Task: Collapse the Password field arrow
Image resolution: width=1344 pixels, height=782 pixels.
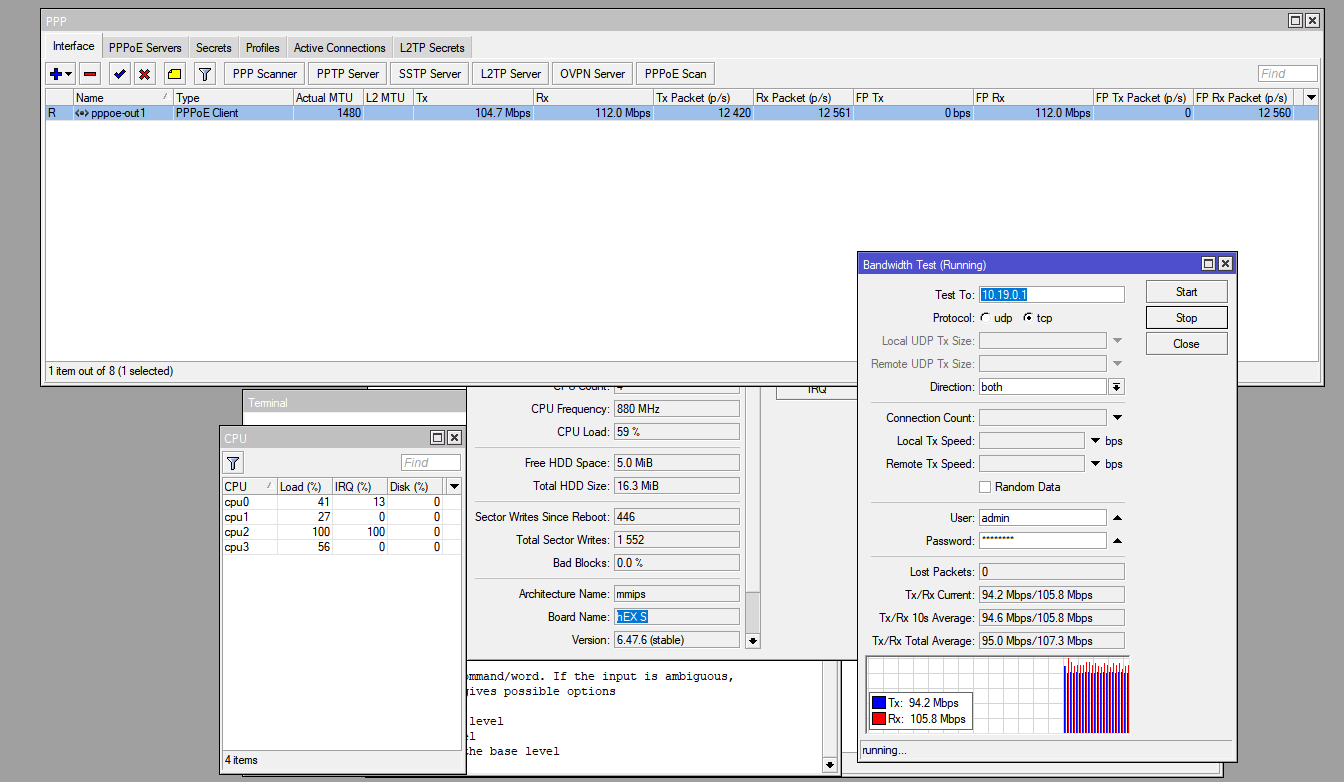Action: coord(1118,541)
